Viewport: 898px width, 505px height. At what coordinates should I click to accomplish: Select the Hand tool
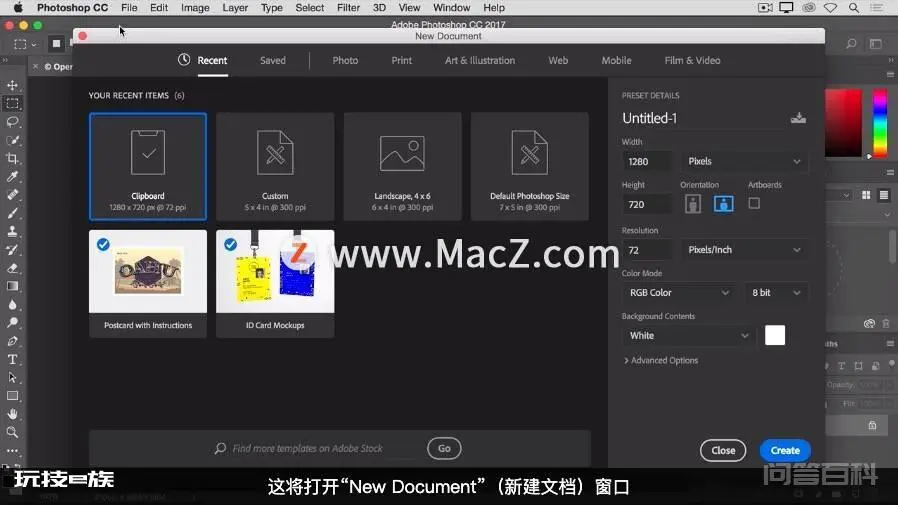12,414
